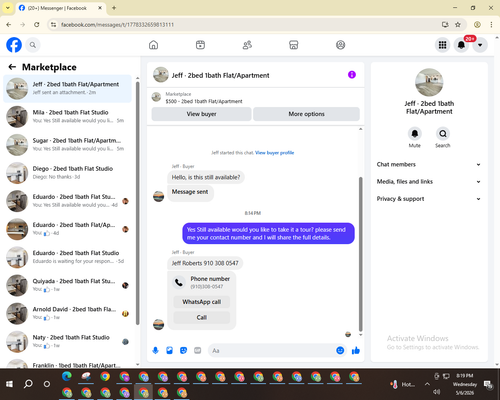The image size is (500, 400).
Task: Choose a GIF icon
Action: [198, 350]
